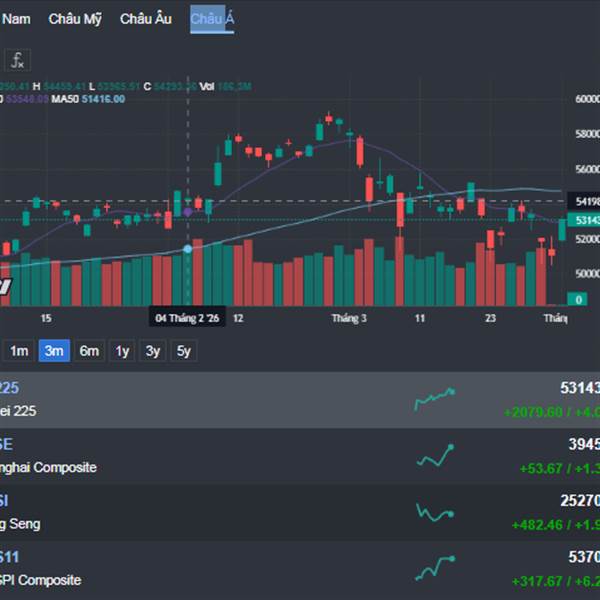Image resolution: width=600 pixels, height=600 pixels.
Task: Pick the 3y time range
Action: click(153, 351)
